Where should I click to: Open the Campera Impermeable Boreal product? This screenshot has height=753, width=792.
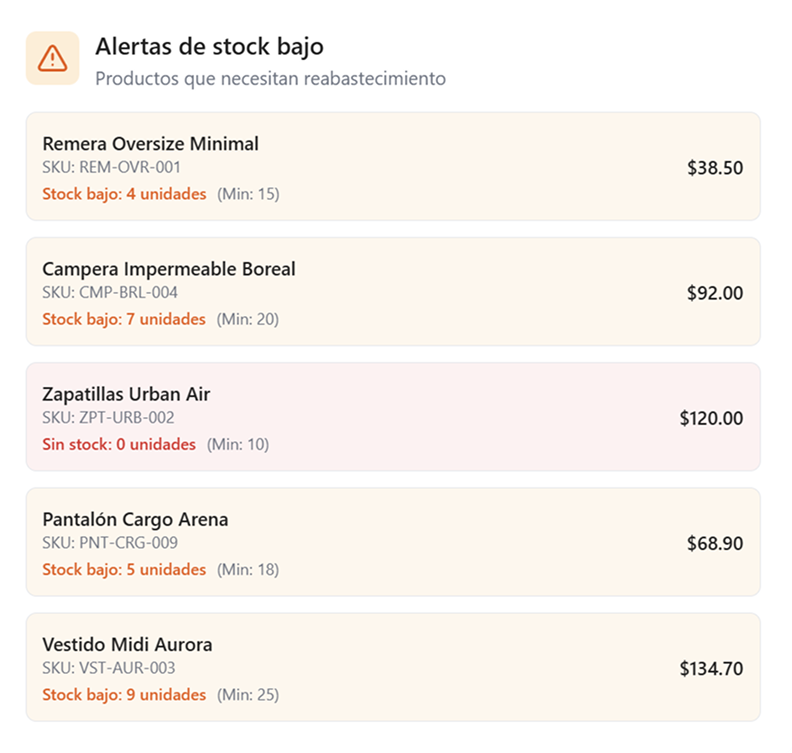click(x=169, y=269)
